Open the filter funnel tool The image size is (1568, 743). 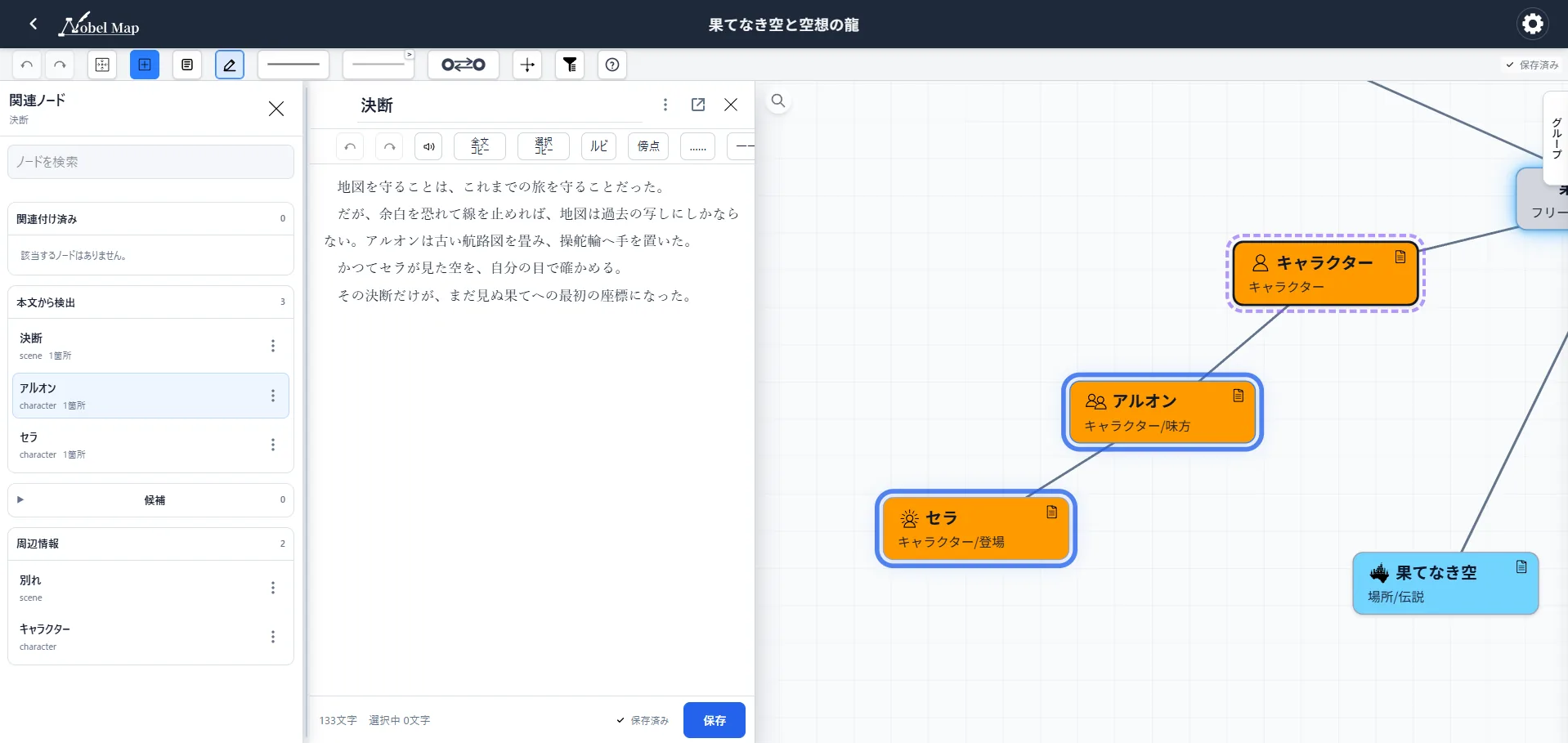[570, 65]
